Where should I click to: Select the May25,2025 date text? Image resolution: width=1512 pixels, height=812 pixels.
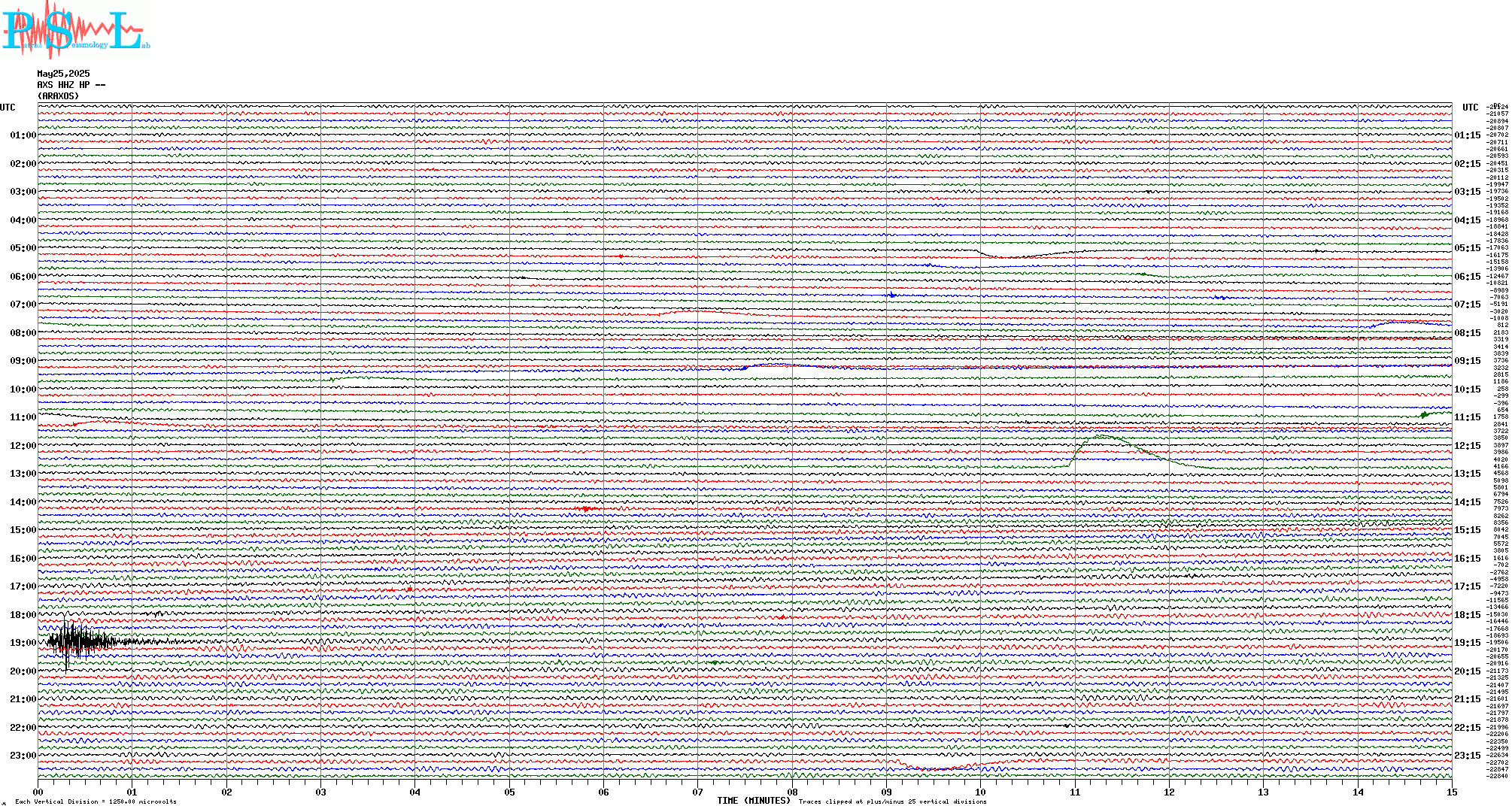[63, 74]
